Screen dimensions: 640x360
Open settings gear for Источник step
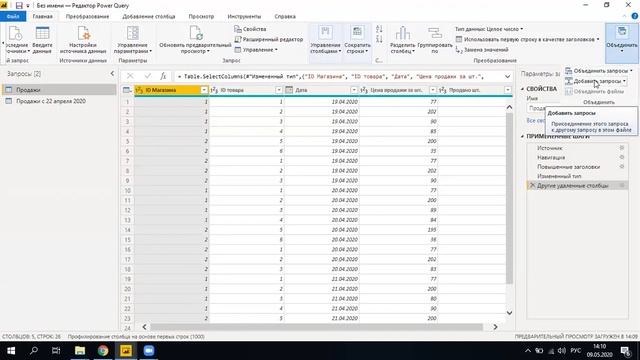(622, 148)
